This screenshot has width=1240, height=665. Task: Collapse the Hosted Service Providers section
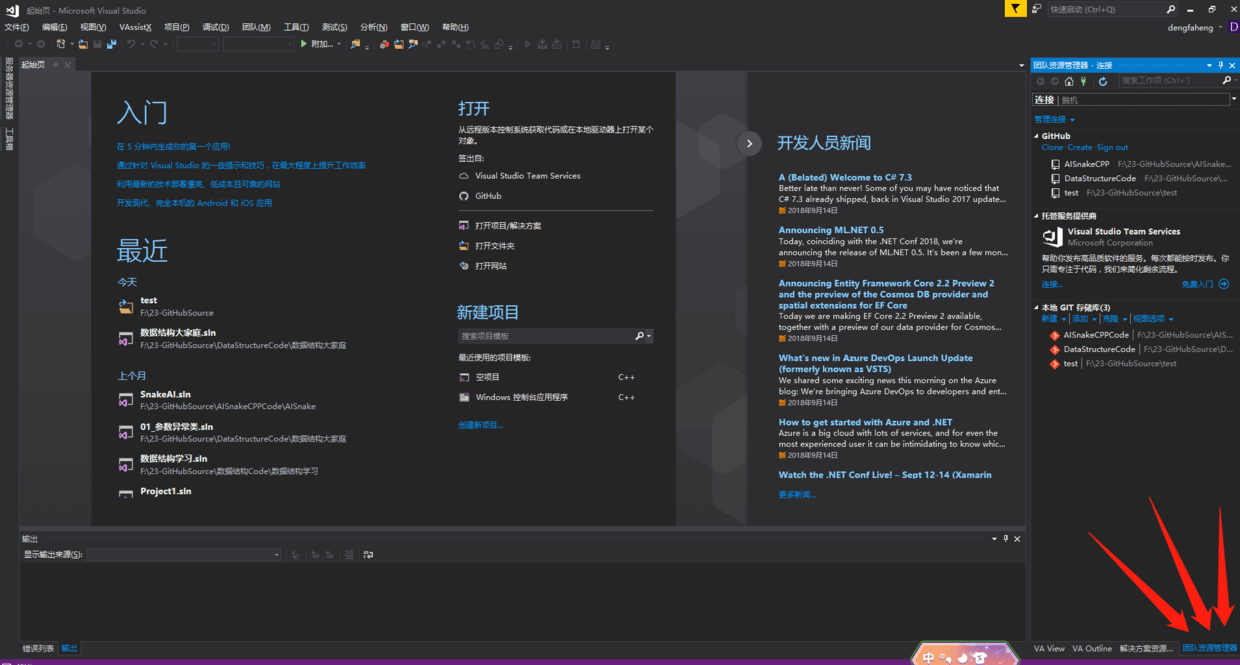coord(1037,216)
